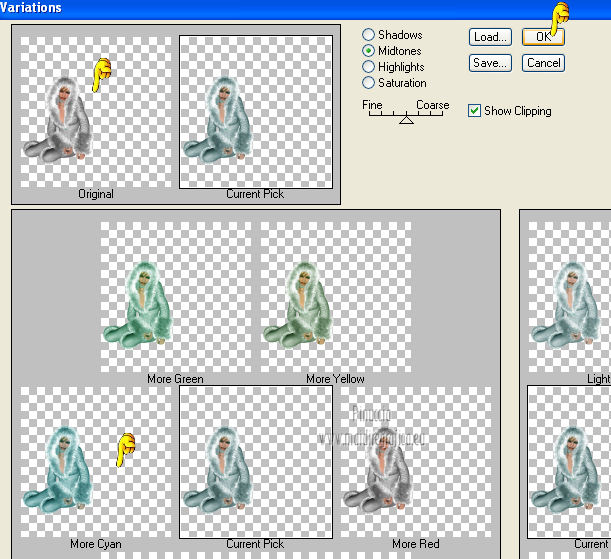Screen dimensions: 611x559
Task: Select the Shadows radio button
Action: pos(368,35)
